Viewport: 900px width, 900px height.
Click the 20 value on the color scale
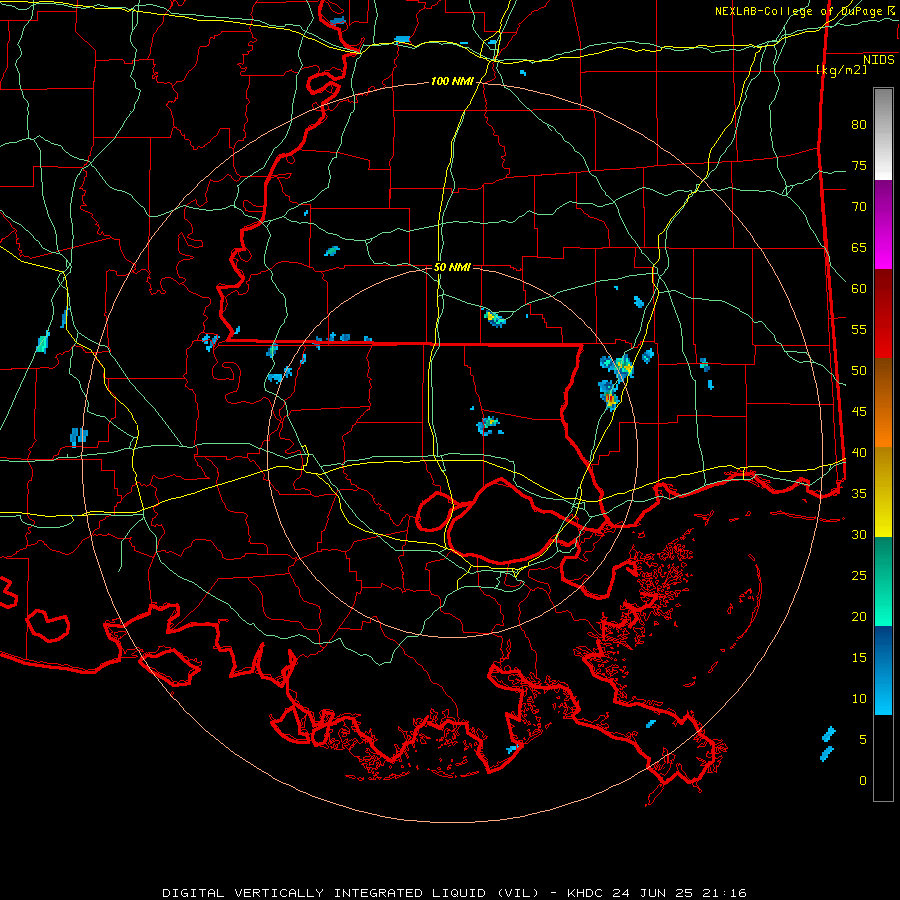coord(859,616)
